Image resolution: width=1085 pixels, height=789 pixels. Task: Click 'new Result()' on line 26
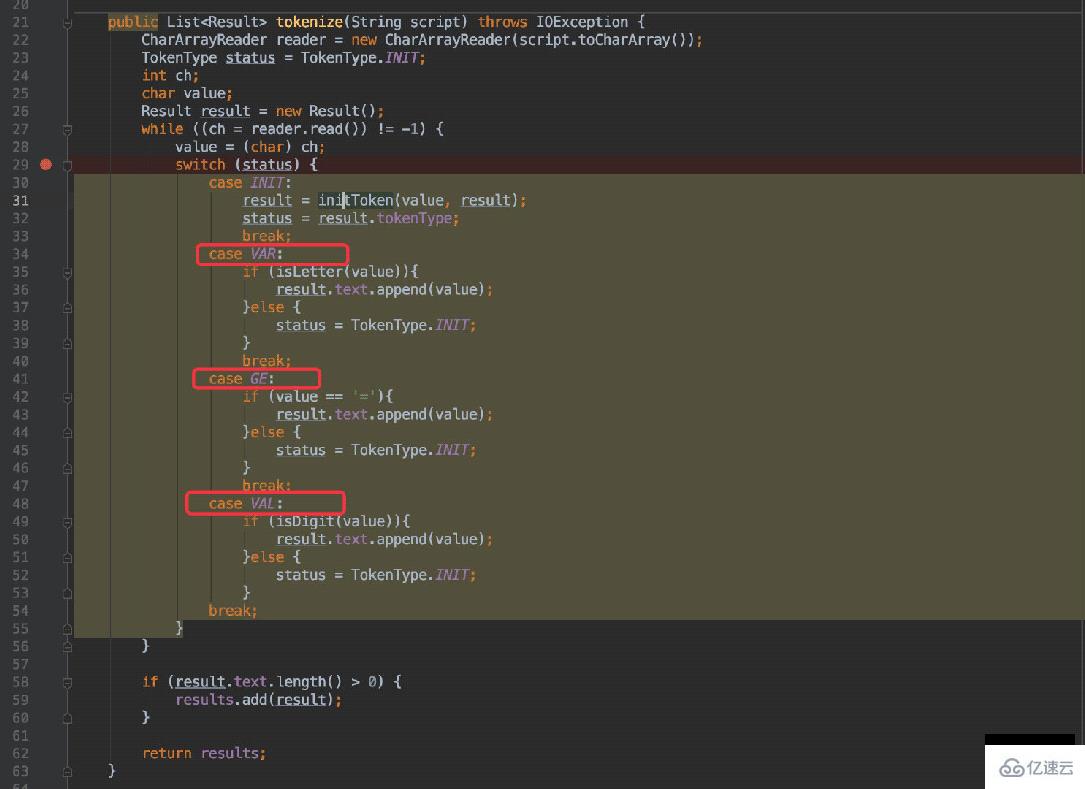pos(326,111)
